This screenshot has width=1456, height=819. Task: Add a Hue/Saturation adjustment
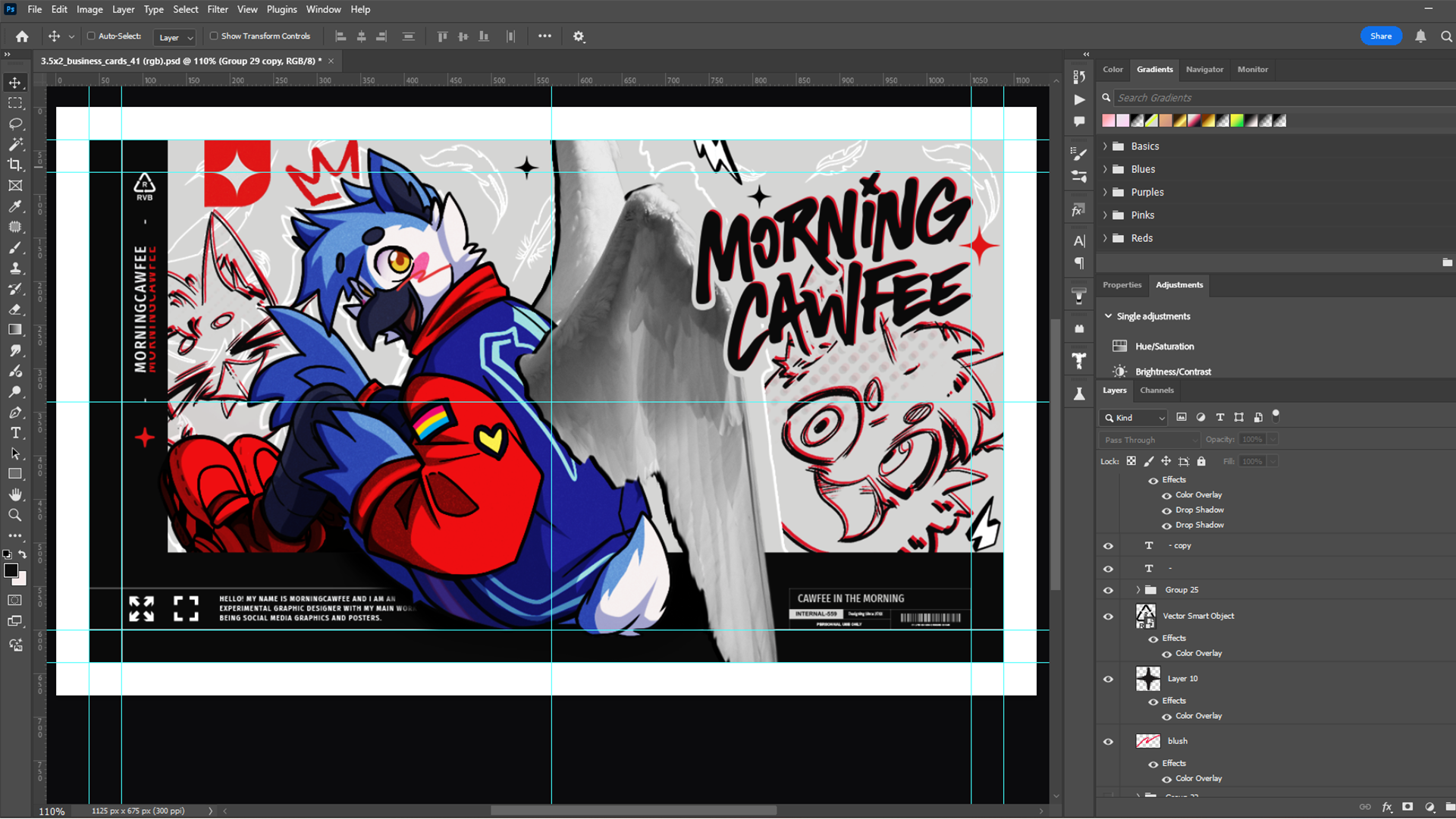pyautogui.click(x=1164, y=347)
